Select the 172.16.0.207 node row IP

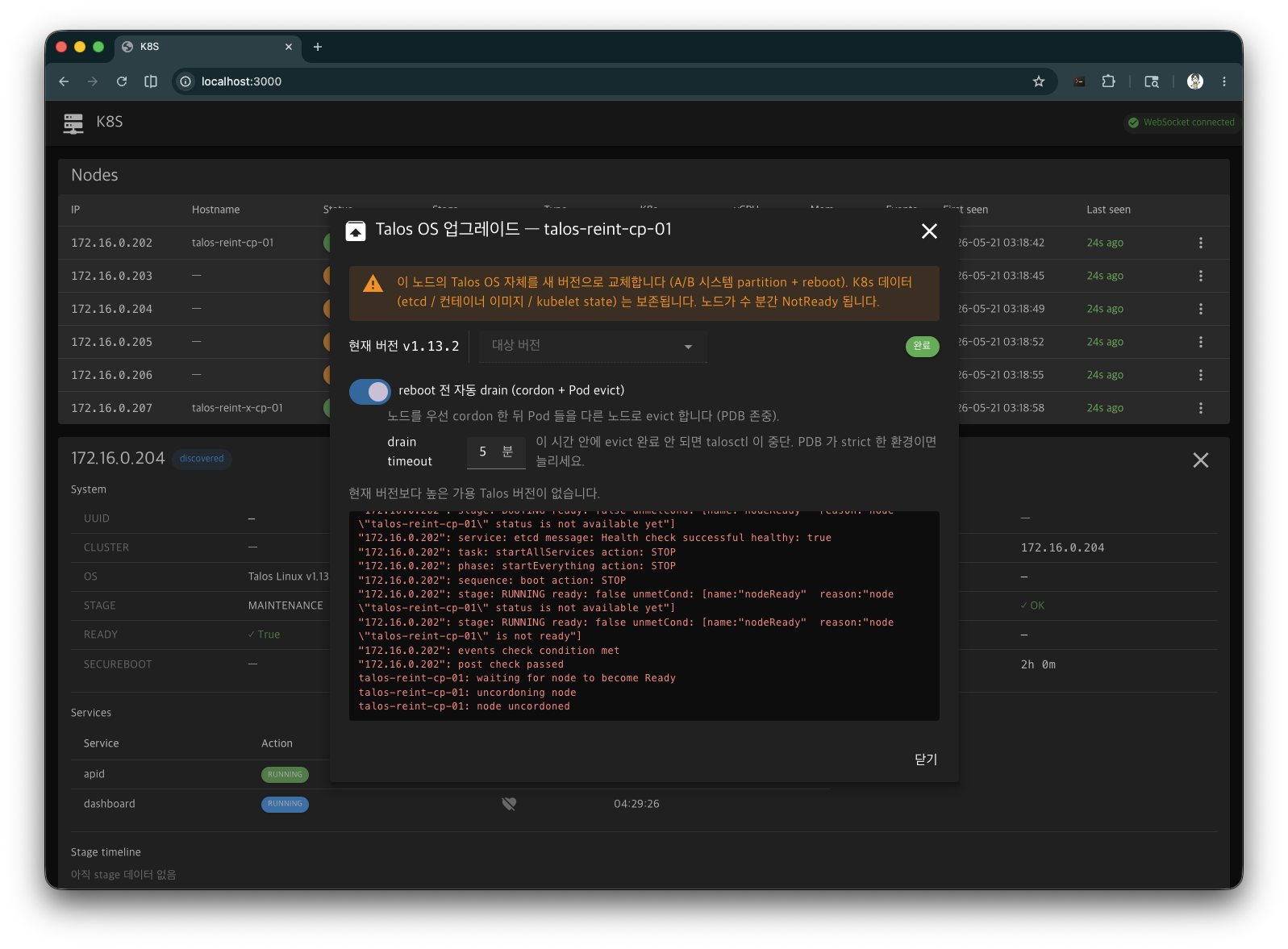pyautogui.click(x=112, y=408)
